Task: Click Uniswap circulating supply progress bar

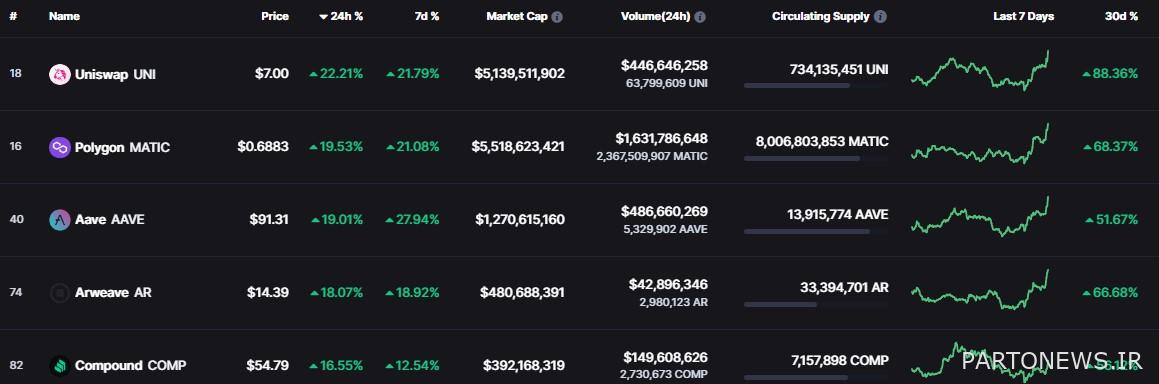Action: 816,86
